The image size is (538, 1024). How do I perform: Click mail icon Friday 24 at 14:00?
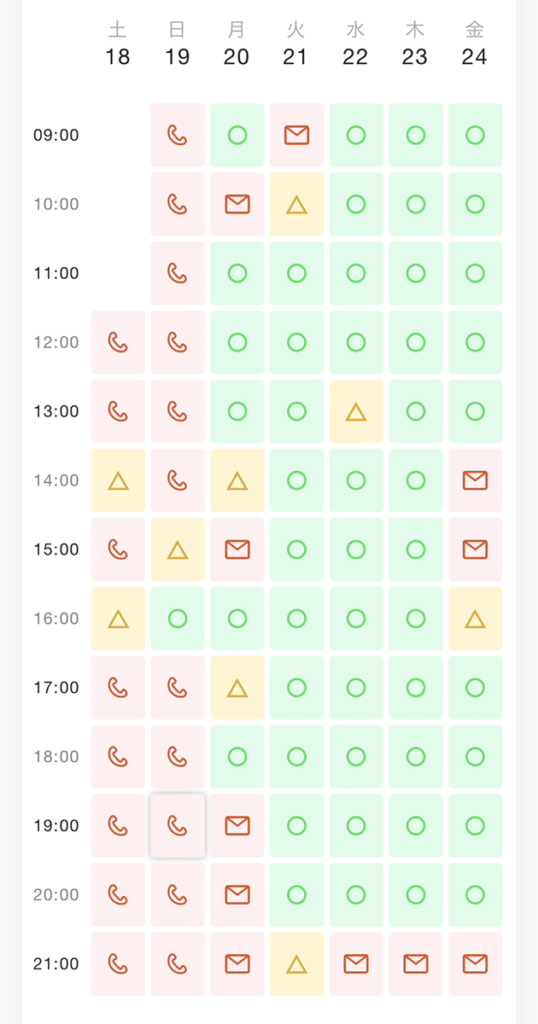pyautogui.click(x=475, y=481)
